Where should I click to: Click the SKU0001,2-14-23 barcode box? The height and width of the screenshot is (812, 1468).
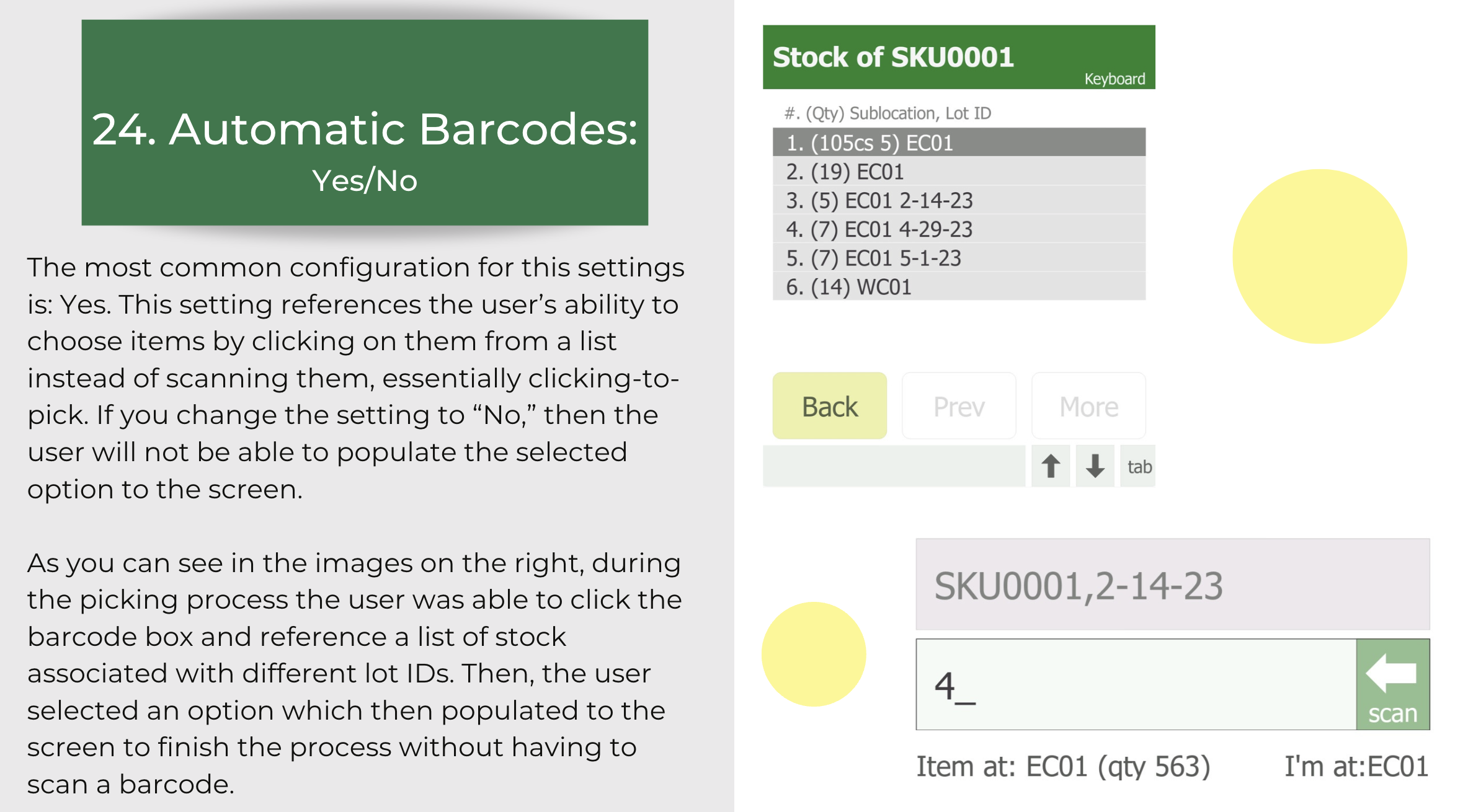click(x=1173, y=585)
